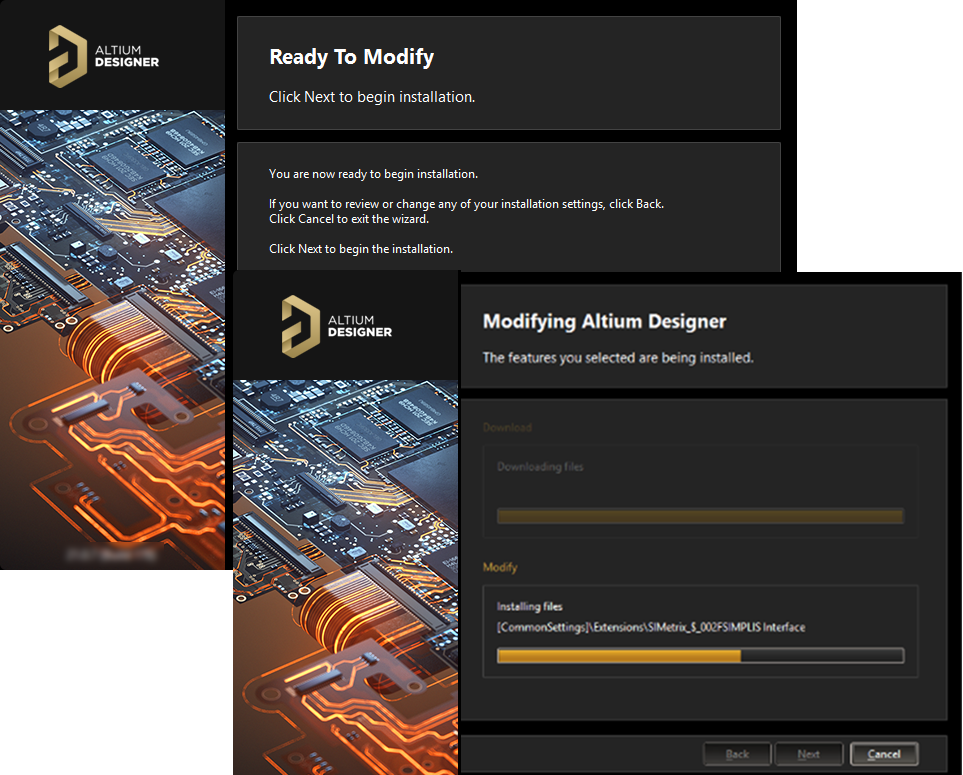This screenshot has height=775, width=963.
Task: Select the Modify section label
Action: 500,567
